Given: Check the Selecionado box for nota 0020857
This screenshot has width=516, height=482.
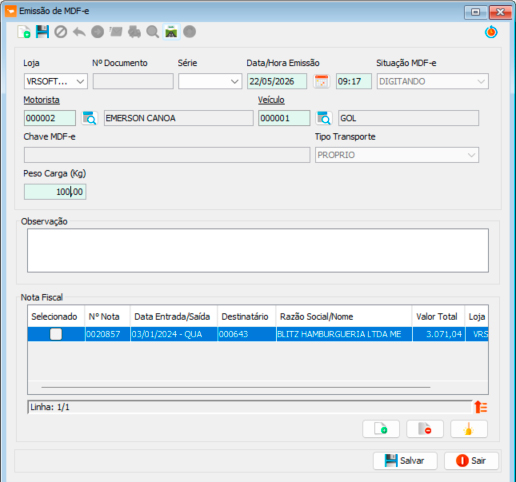Looking at the screenshot, I should click(x=56, y=334).
